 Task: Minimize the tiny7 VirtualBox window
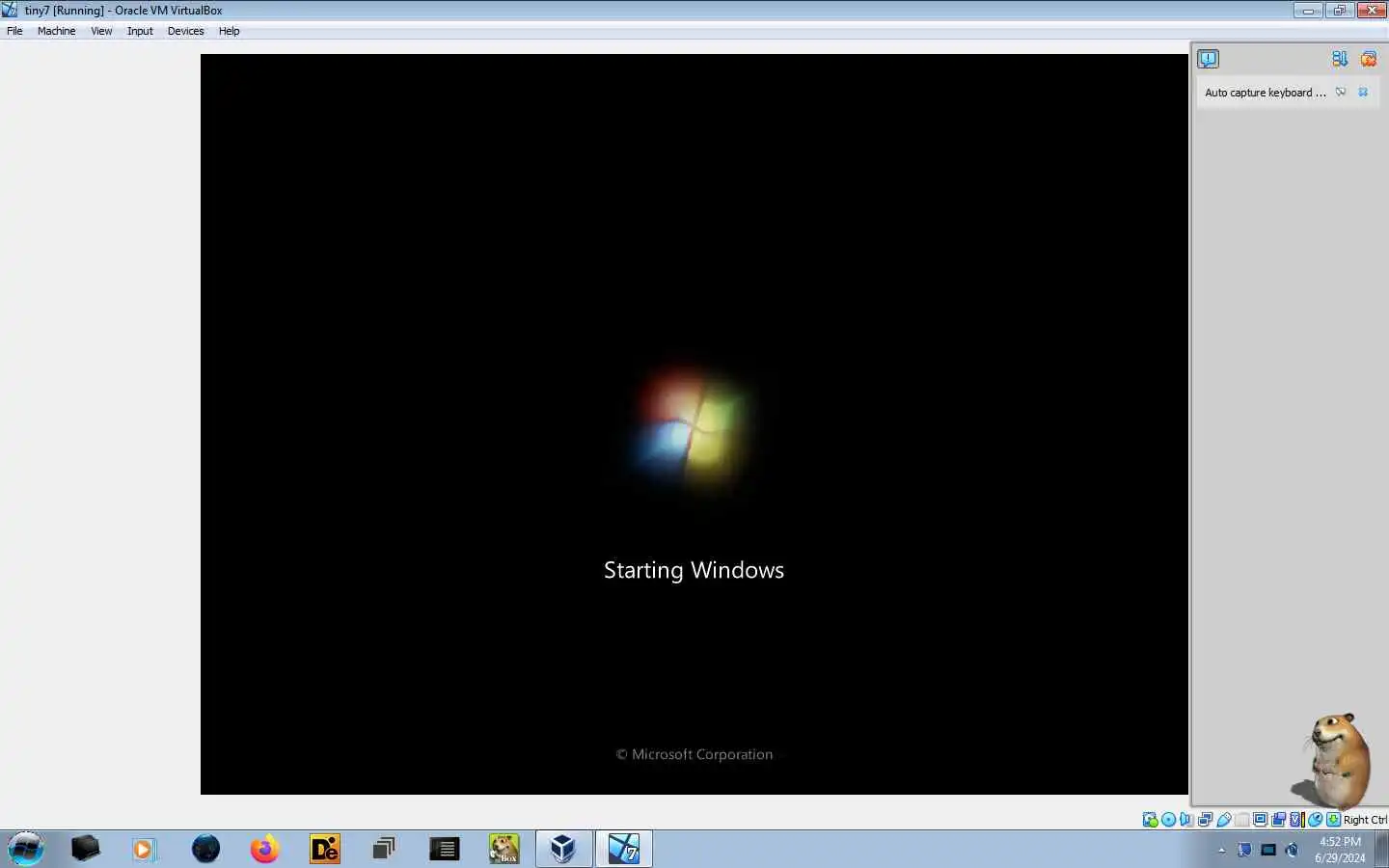pyautogui.click(x=1308, y=11)
